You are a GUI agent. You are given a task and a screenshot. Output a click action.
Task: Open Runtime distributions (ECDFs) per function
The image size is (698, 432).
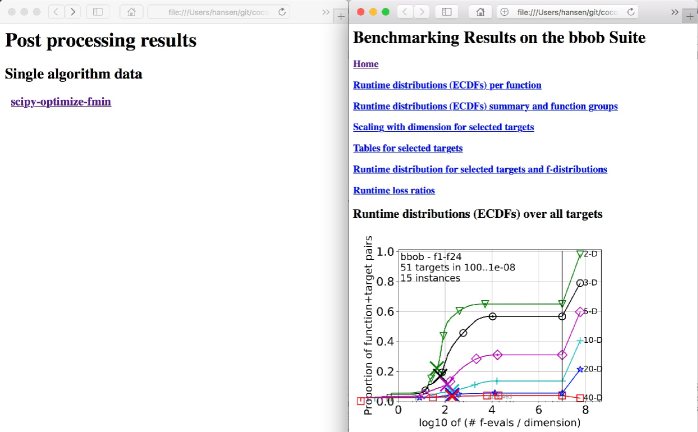[447, 85]
